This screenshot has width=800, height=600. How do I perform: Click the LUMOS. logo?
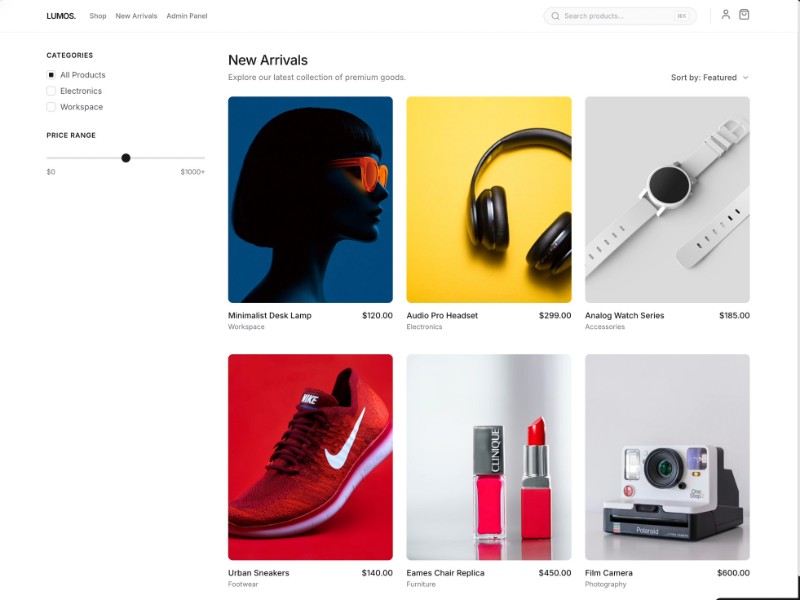pos(61,16)
